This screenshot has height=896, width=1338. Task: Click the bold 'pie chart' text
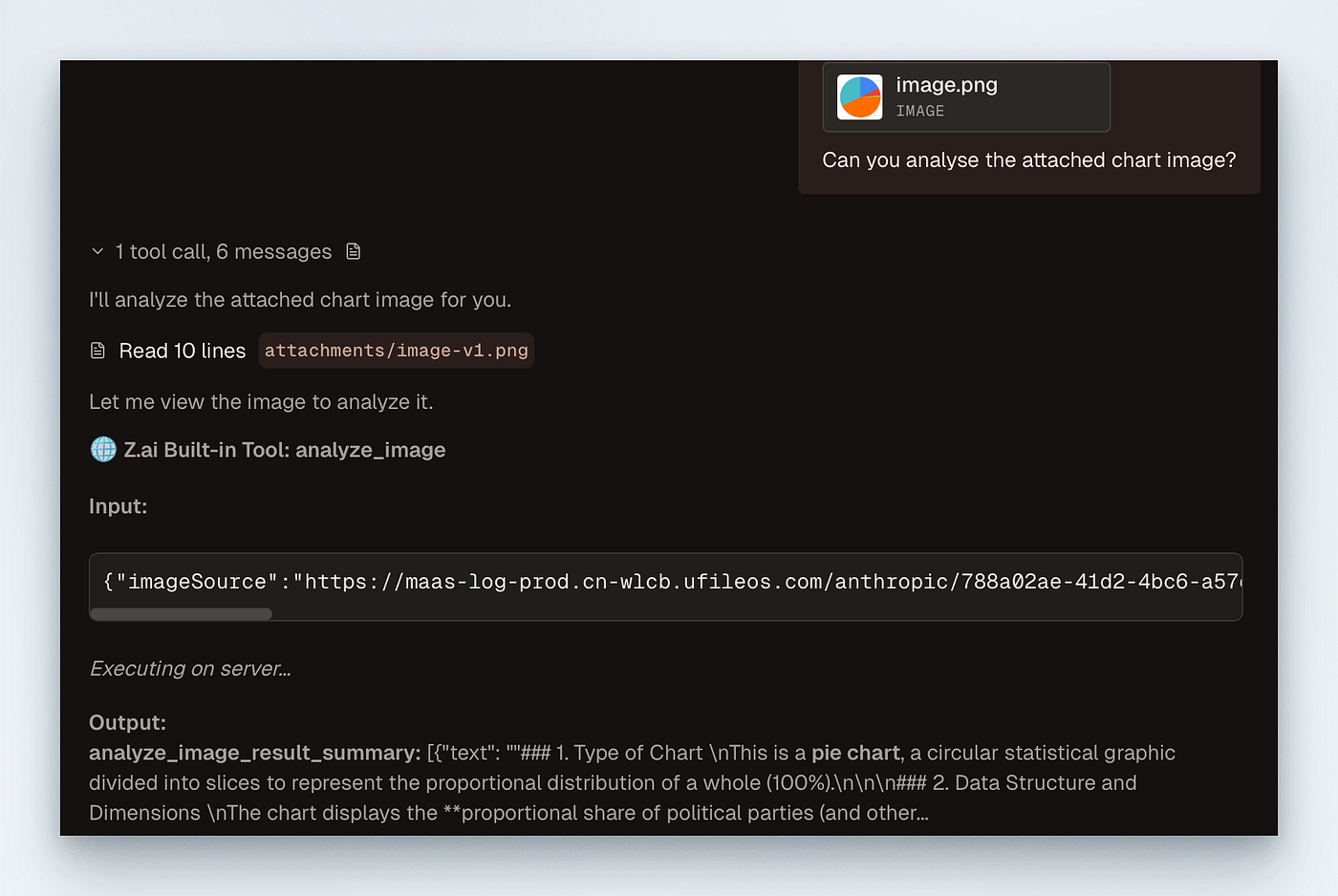(855, 753)
